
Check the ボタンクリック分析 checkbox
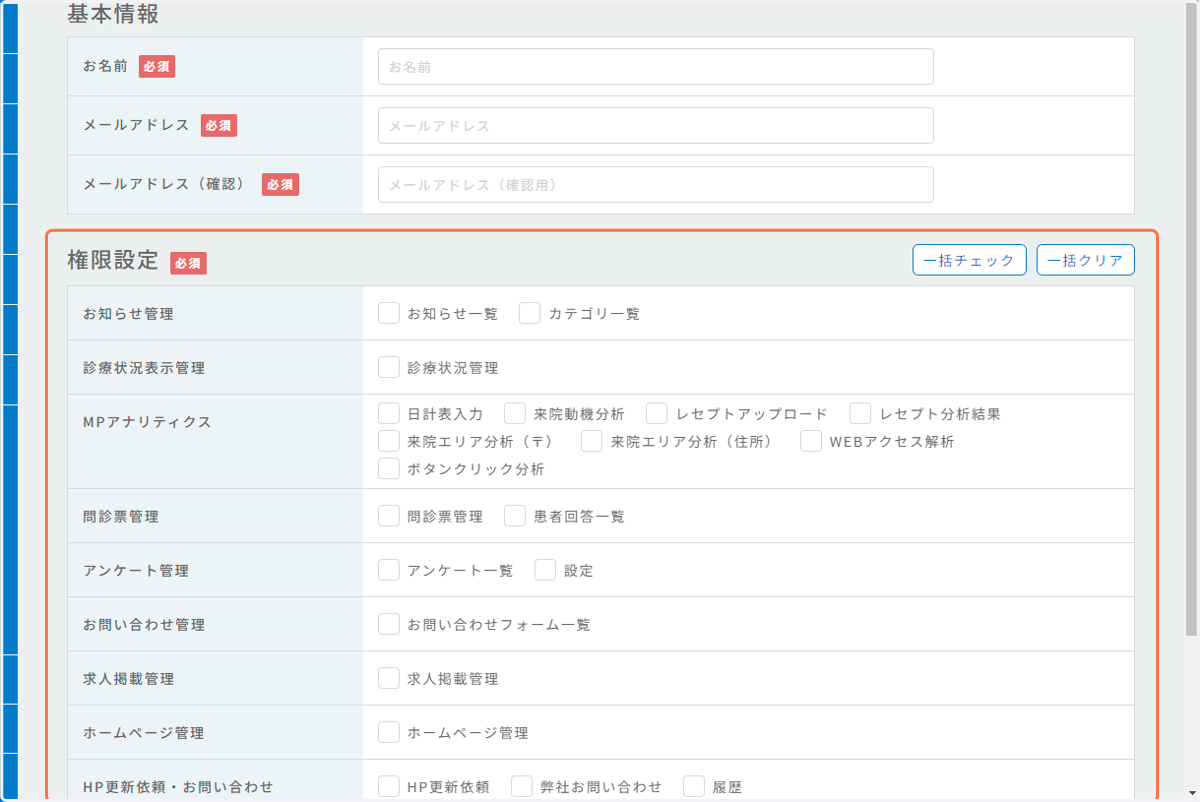tap(389, 468)
